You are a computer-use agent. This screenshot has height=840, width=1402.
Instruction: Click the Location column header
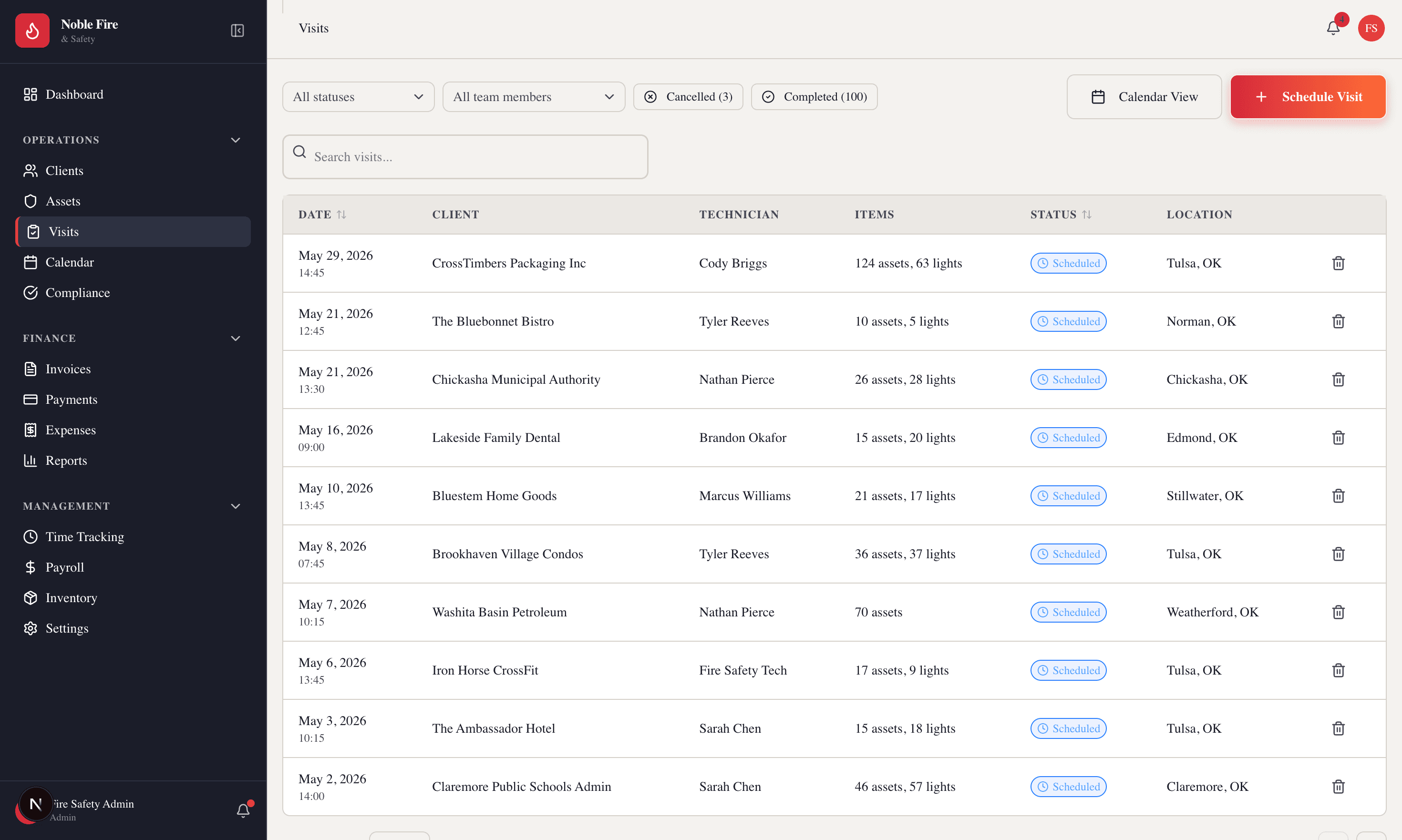click(x=1199, y=215)
